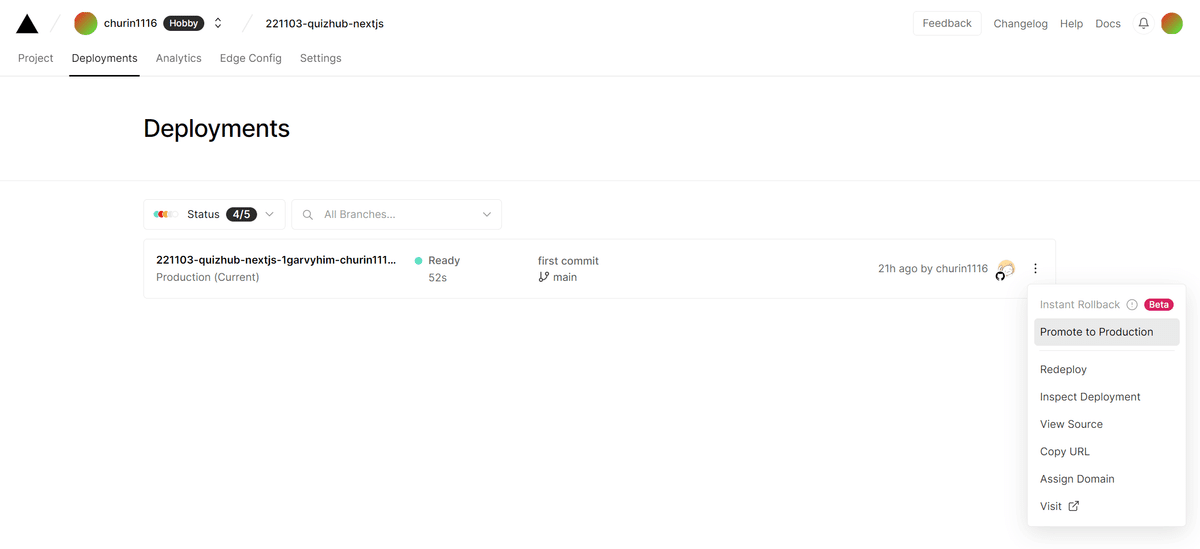Choose Promote to Production
This screenshot has height=549, width=1200.
click(1106, 332)
